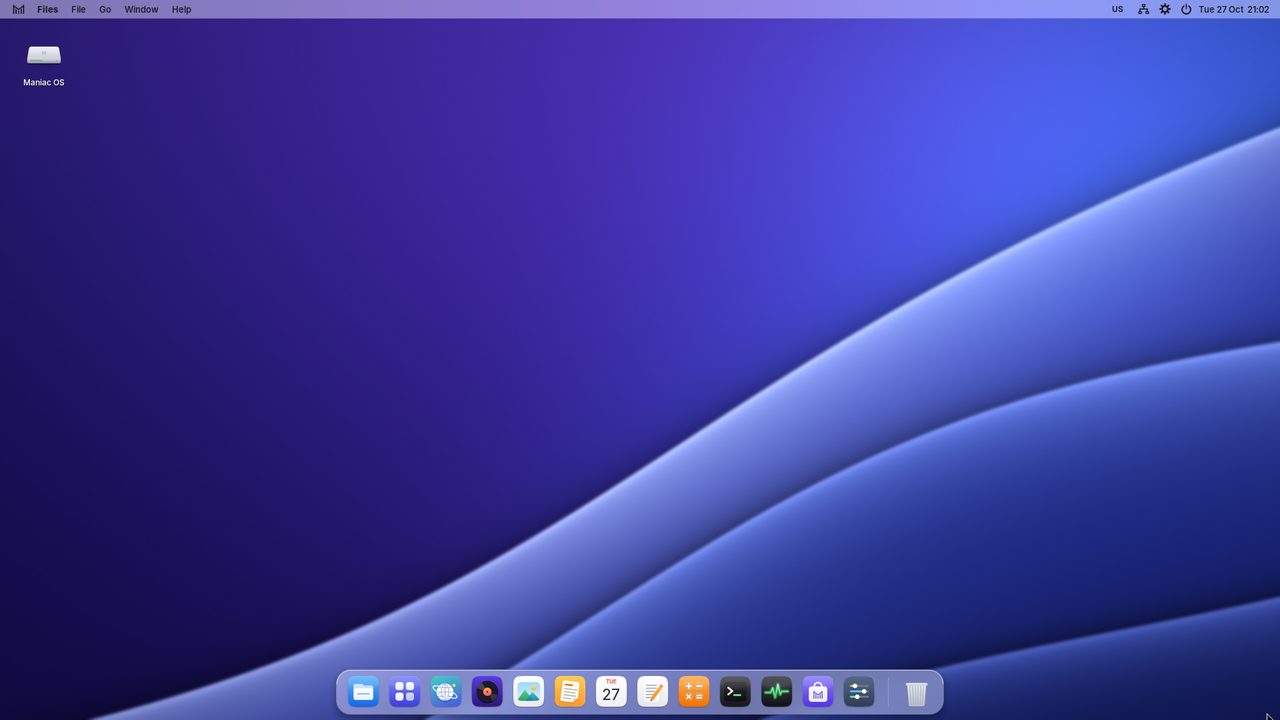Switch the US keyboard layout indicator
Screen dimensions: 1280x720
click(1117, 9)
